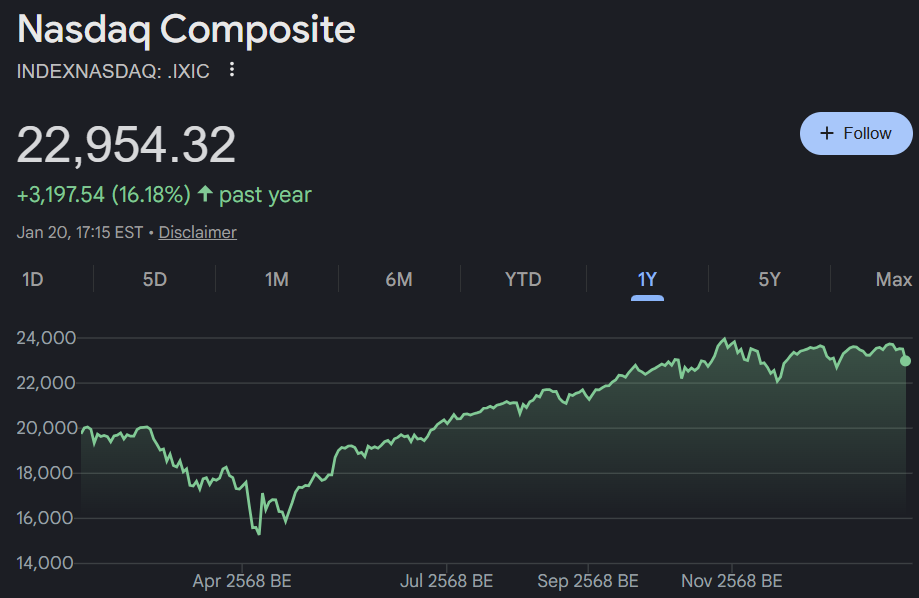Switch to the 5D time range
The width and height of the screenshot is (919, 598).
pyautogui.click(x=154, y=280)
